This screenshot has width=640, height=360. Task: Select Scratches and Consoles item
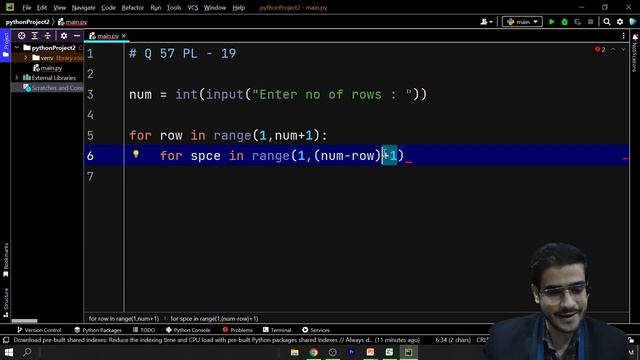pos(53,88)
